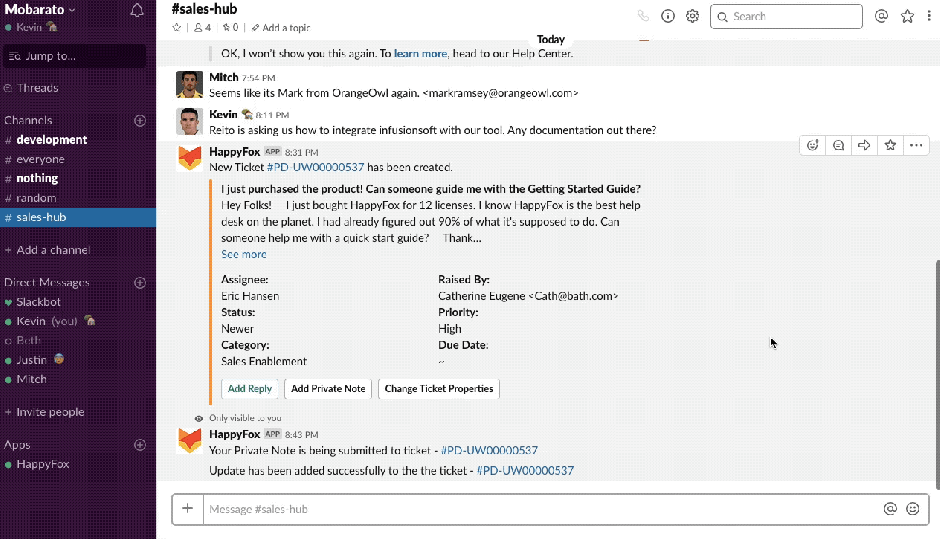Open more actions for HappyFox message
Viewport: 940px width, 539px height.
(916, 145)
